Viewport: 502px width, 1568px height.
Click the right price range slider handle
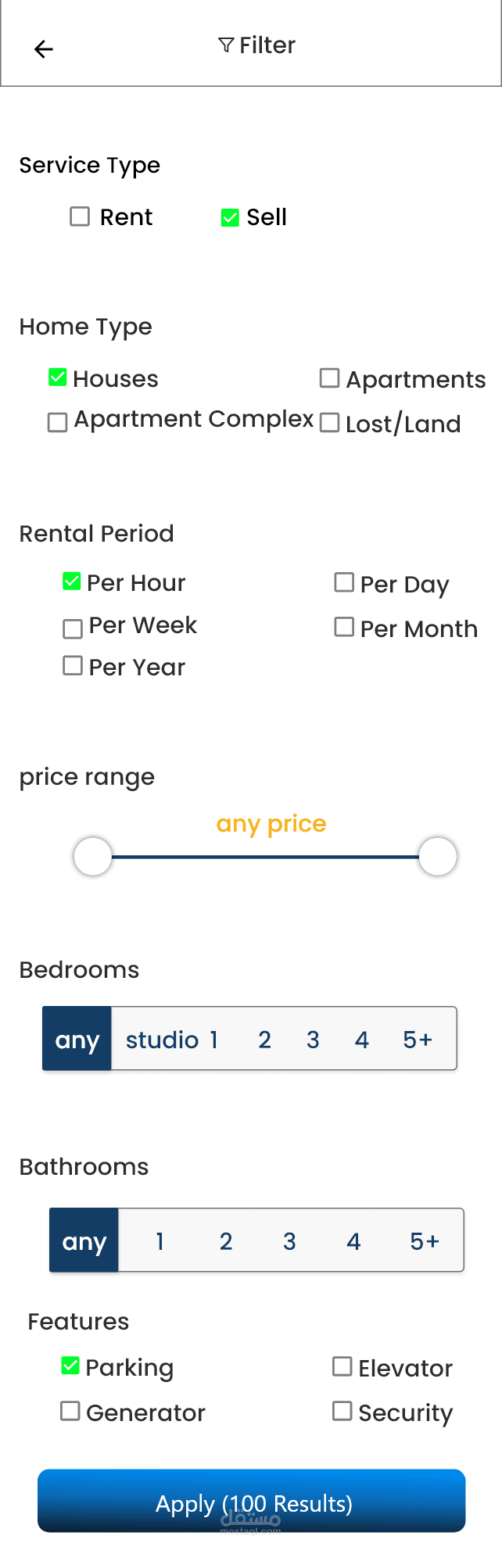click(438, 857)
